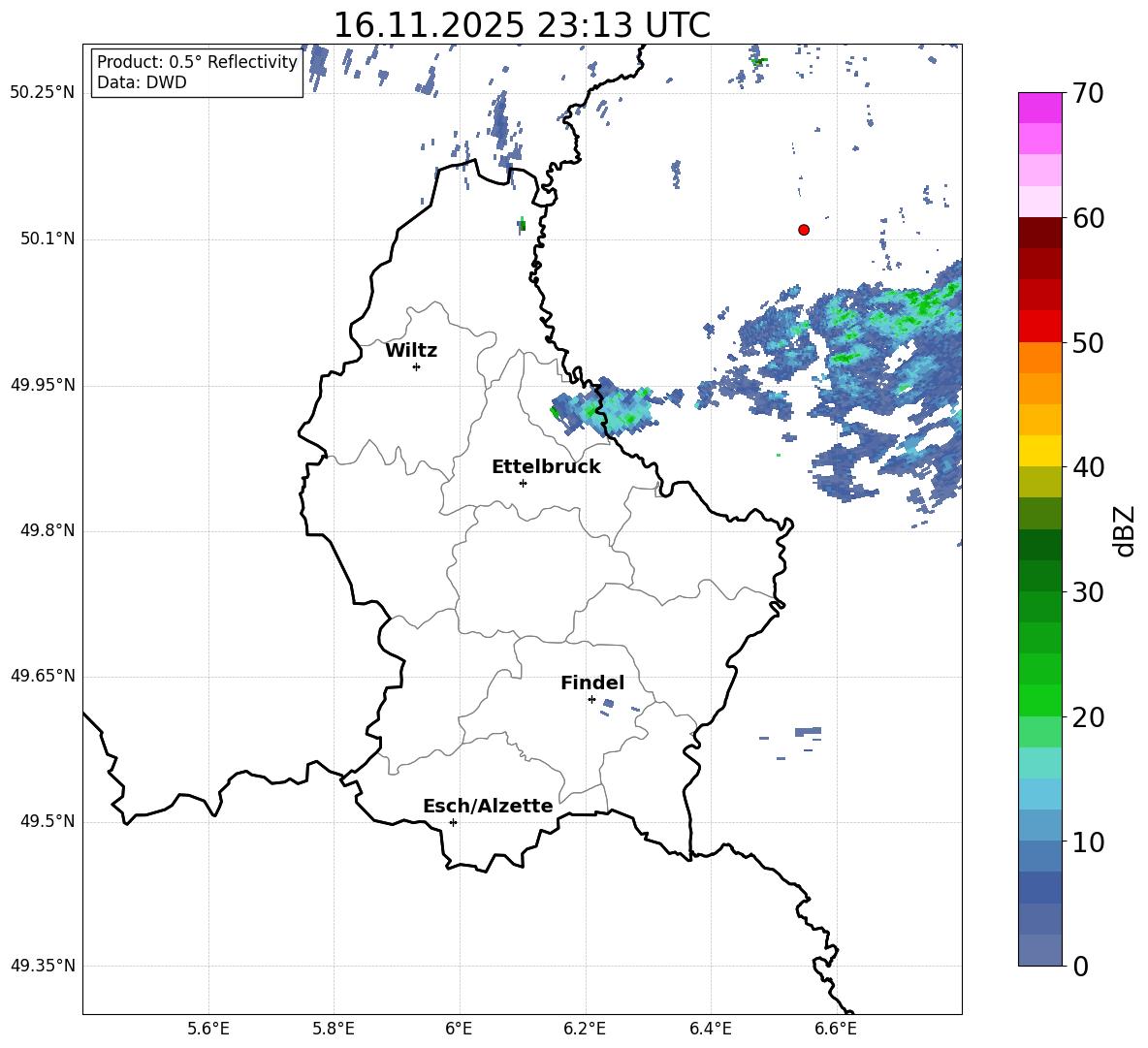
Task: Click the Ettelbruck station cross marker
Action: tap(523, 483)
